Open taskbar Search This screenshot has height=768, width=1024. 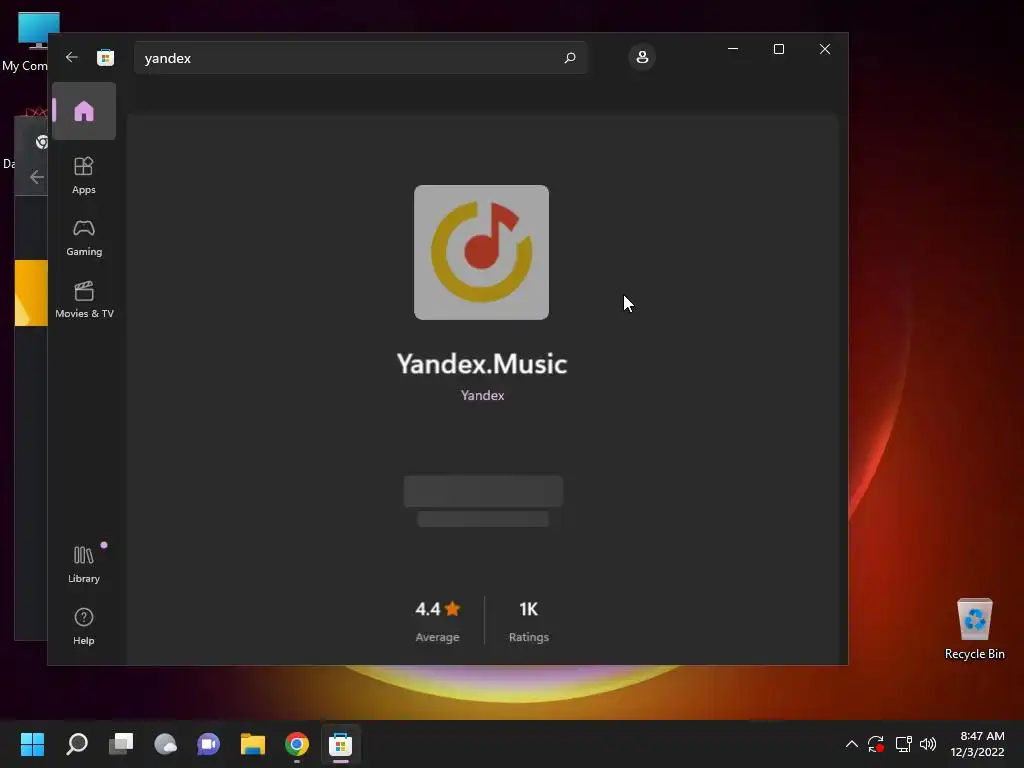[77, 744]
